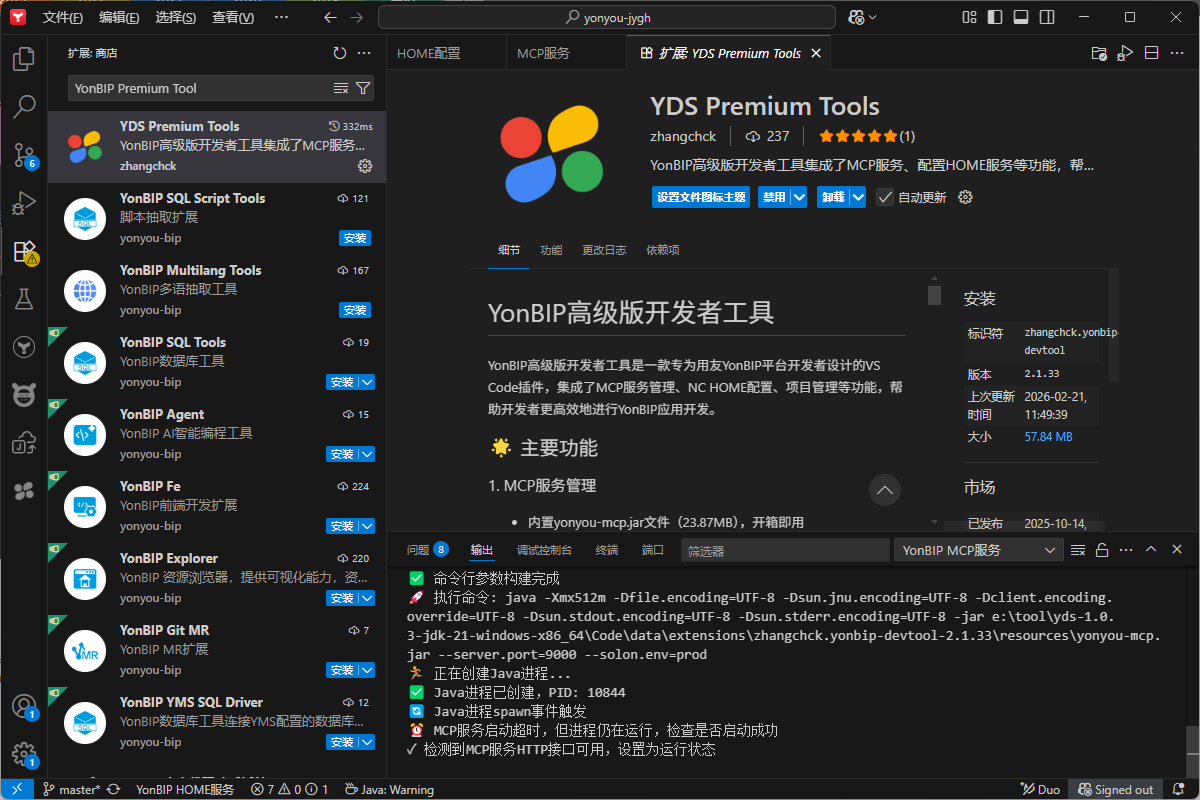Open the Search view in activity bar
Viewport: 1200px width, 800px height.
[24, 106]
